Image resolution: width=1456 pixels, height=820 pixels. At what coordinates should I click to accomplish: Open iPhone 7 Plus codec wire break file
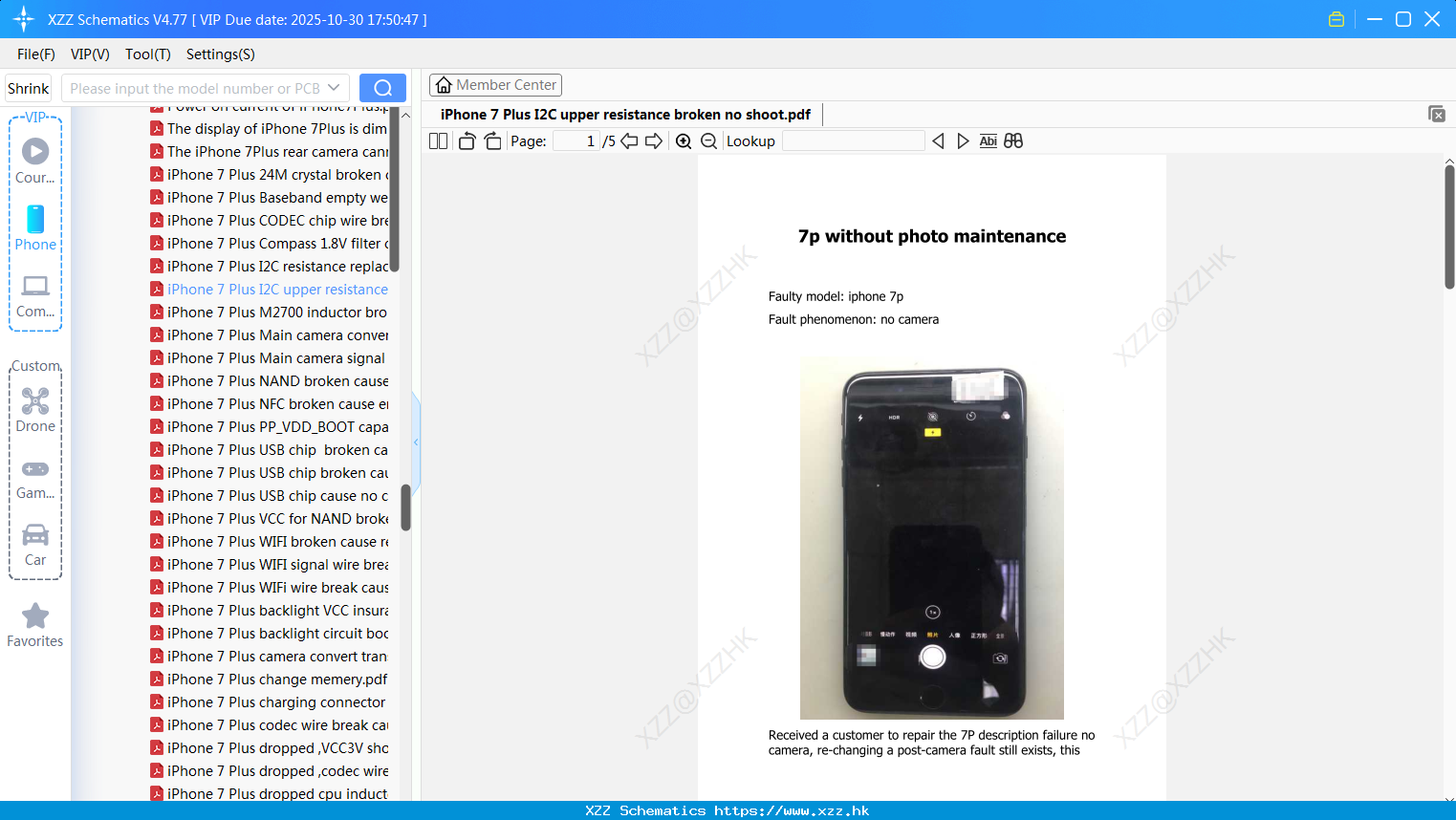click(270, 725)
